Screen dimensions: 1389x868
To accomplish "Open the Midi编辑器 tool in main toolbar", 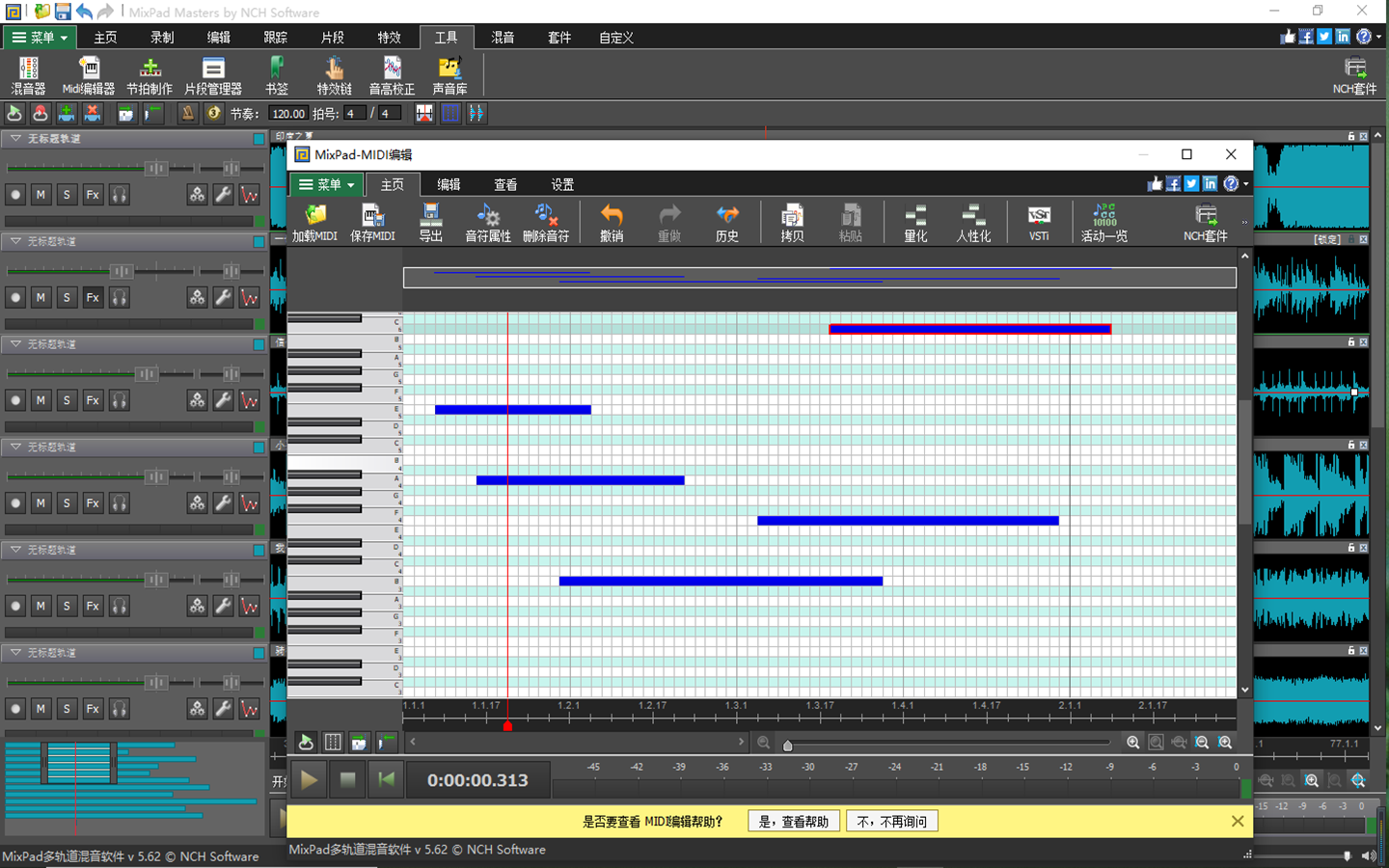I will click(x=89, y=75).
